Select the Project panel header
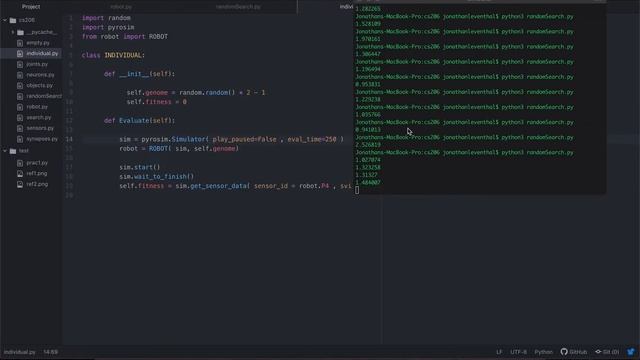 point(31,7)
